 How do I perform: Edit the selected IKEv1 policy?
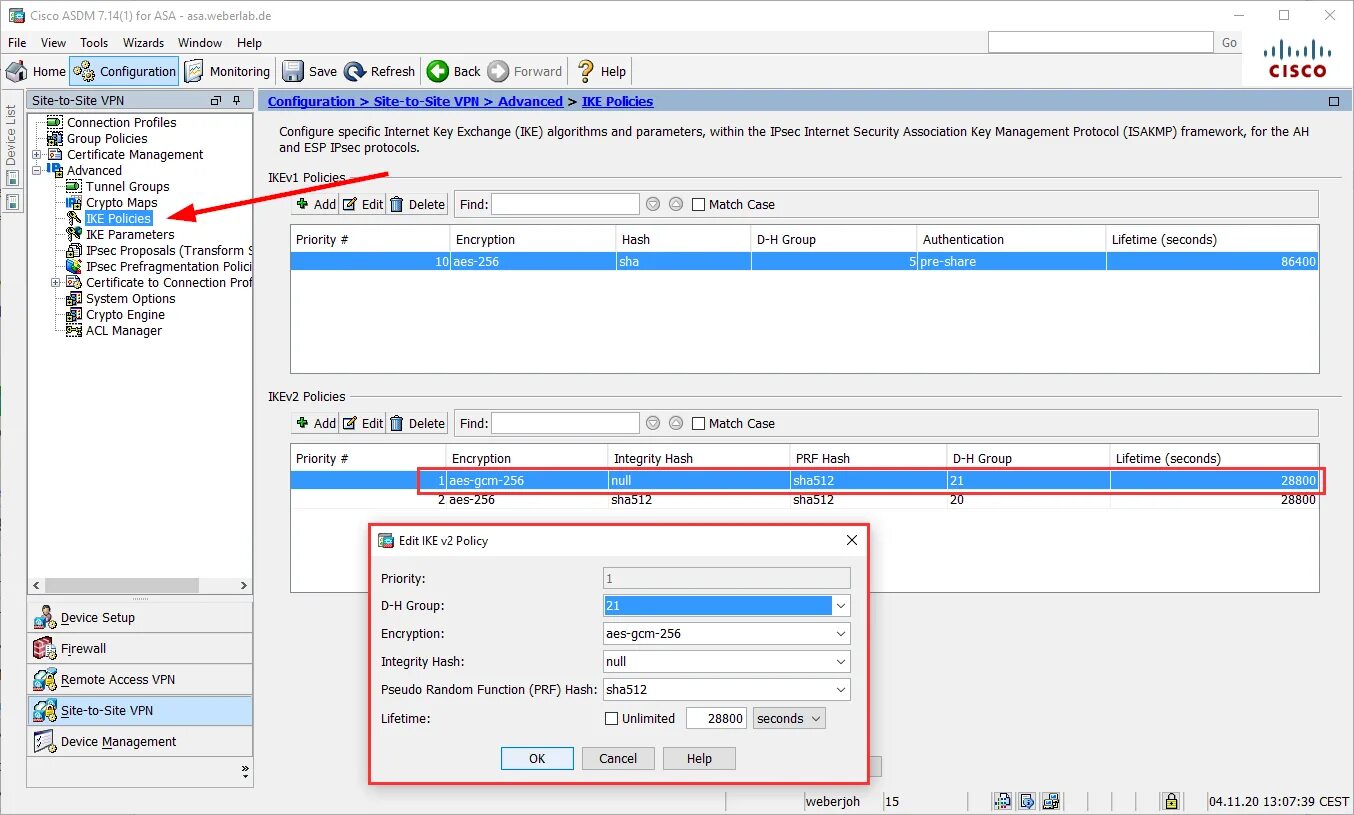(x=363, y=204)
